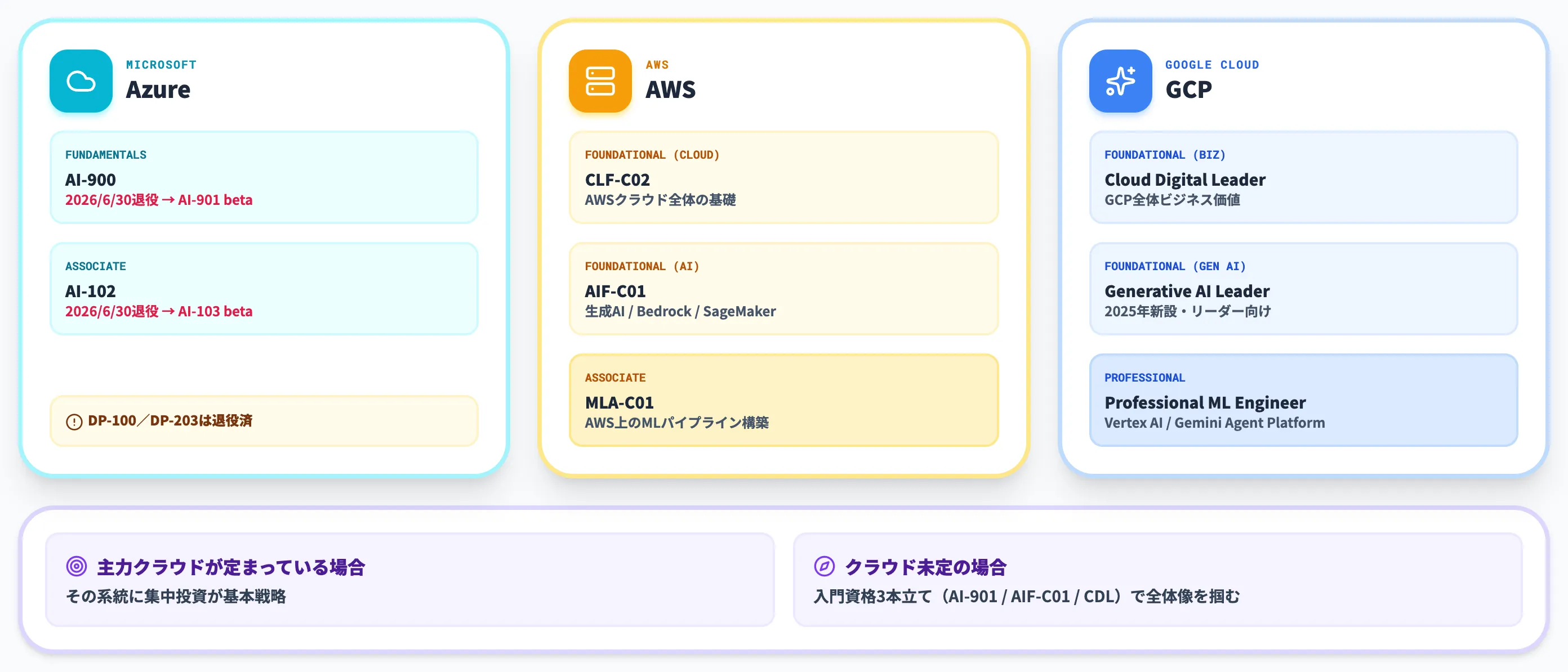Image resolution: width=1568 pixels, height=672 pixels.
Task: Select the AIF-C01 foundational AI card
Action: pyautogui.click(x=783, y=288)
